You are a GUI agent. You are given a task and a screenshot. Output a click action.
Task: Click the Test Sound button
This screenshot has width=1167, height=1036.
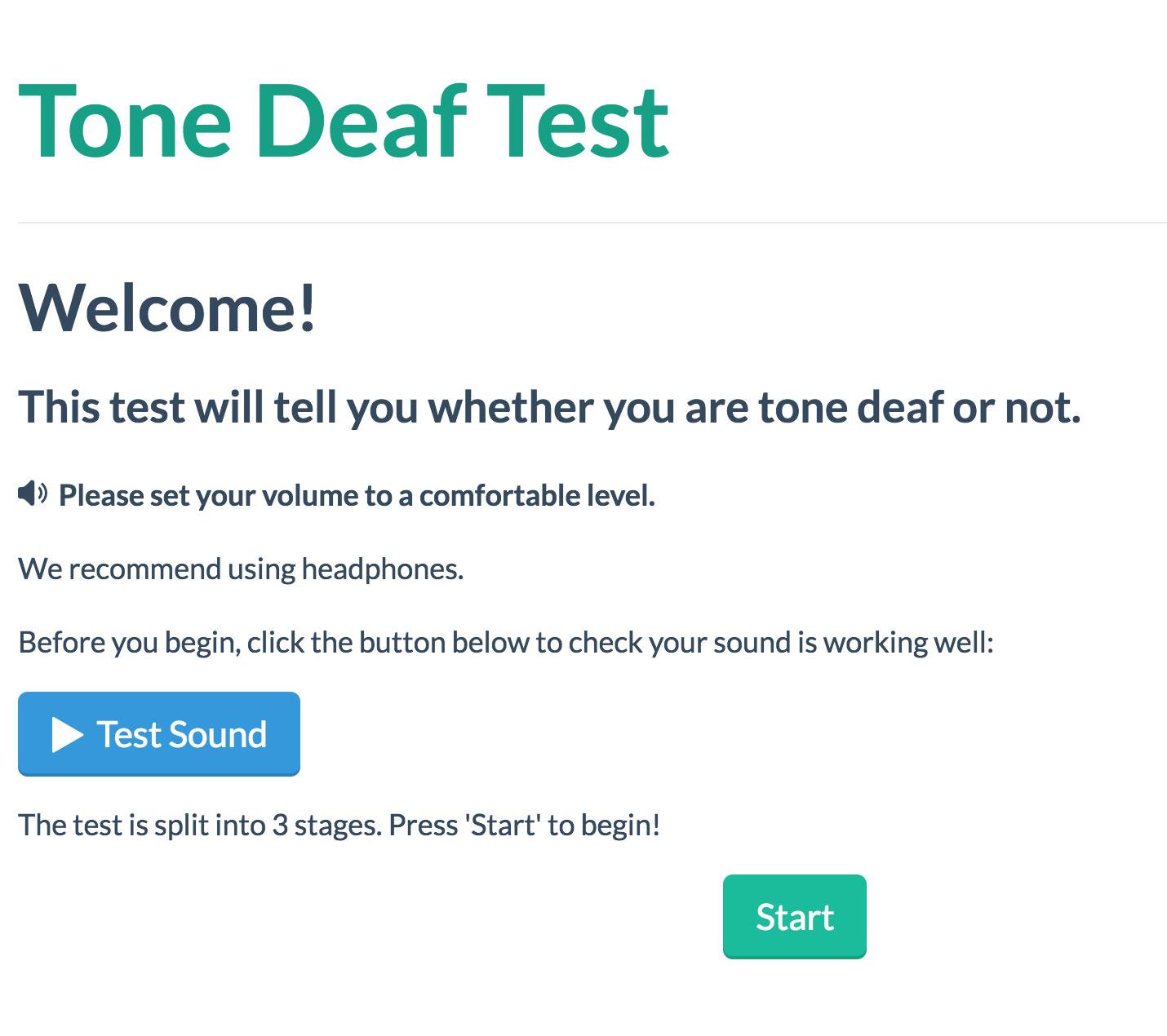coord(159,734)
